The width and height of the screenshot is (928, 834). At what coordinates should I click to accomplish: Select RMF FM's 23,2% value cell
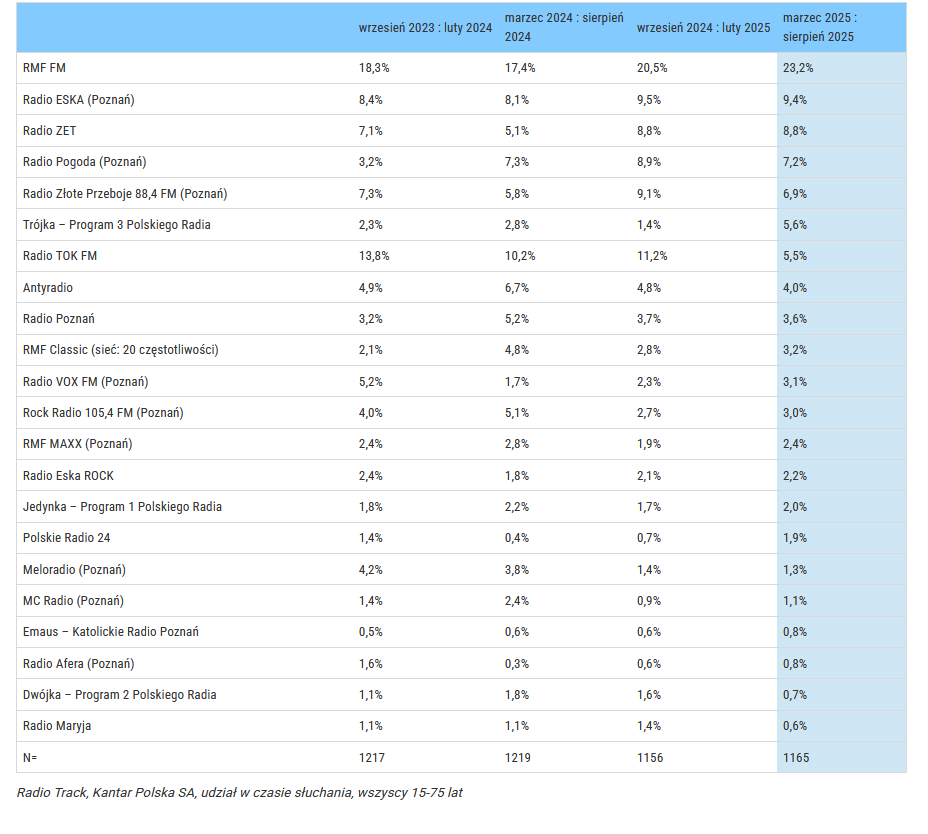[797, 68]
